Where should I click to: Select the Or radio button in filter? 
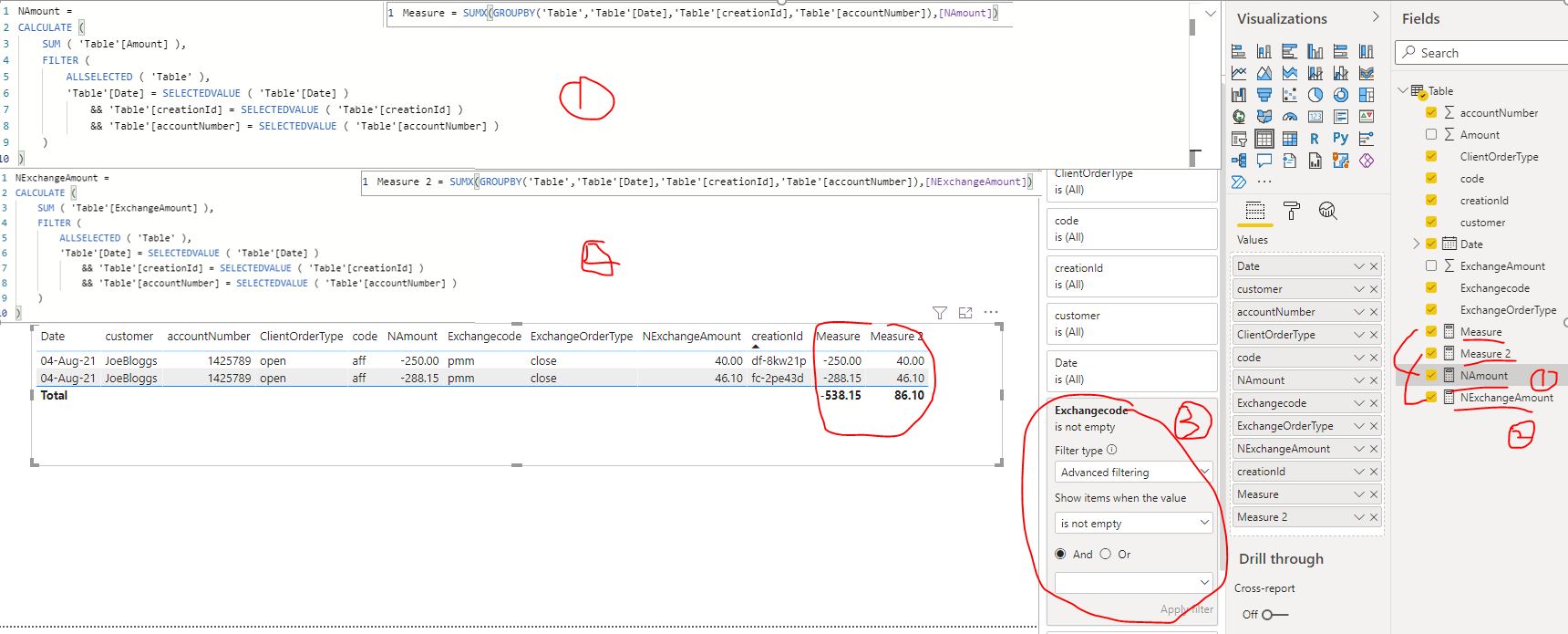click(1105, 554)
